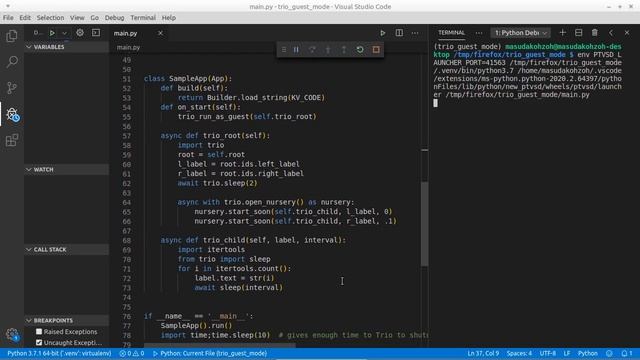The width and height of the screenshot is (640, 360).
Task: Open errors and warnings count in status bar
Action: (x=132, y=353)
